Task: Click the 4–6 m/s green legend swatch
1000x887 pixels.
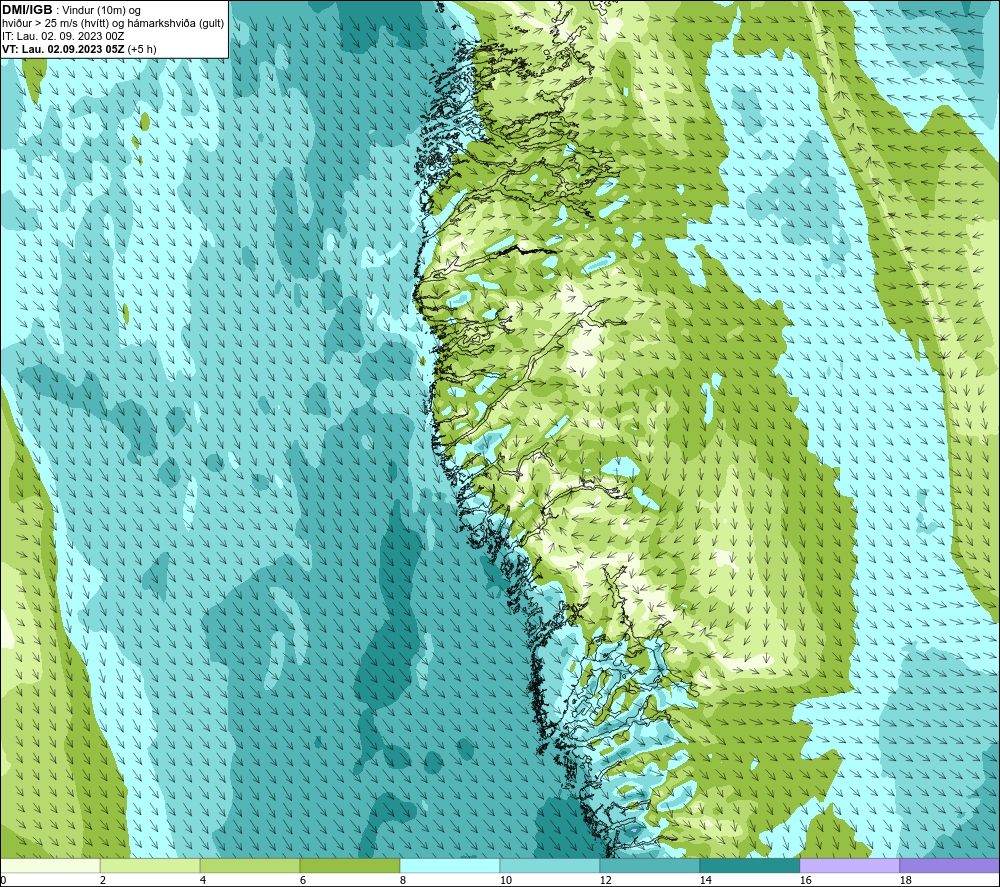Action: (x=250, y=865)
